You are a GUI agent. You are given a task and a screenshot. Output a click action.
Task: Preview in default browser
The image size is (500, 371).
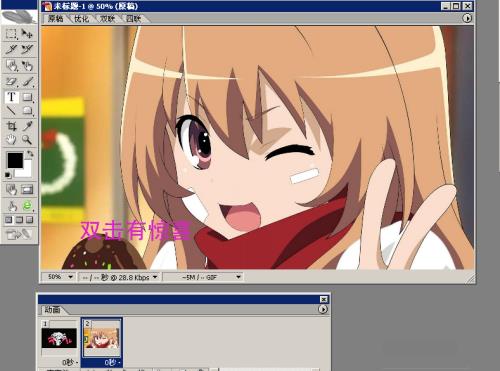tap(27, 206)
